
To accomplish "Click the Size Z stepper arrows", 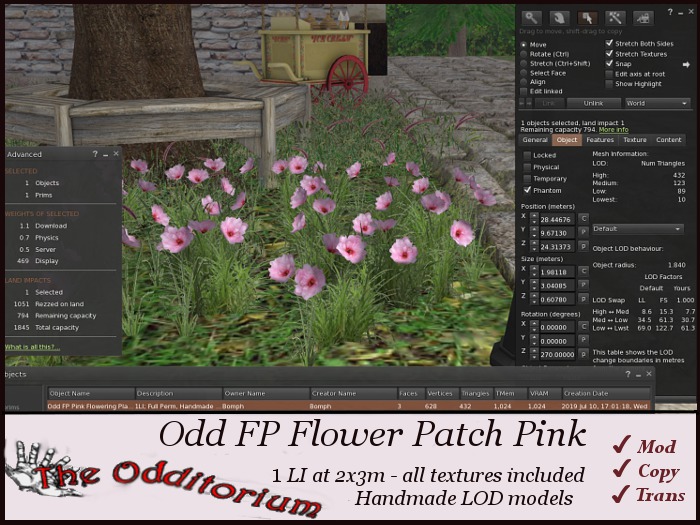I will (534, 299).
